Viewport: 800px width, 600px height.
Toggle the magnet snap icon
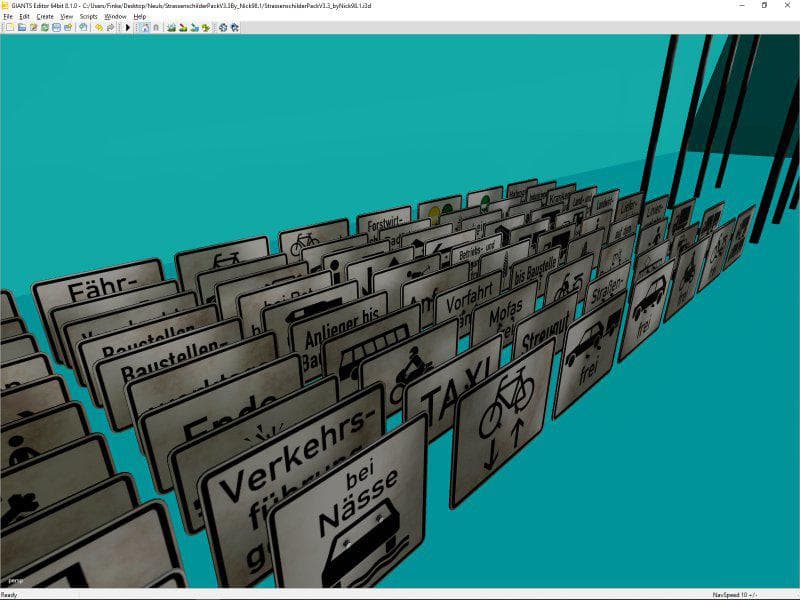156,28
